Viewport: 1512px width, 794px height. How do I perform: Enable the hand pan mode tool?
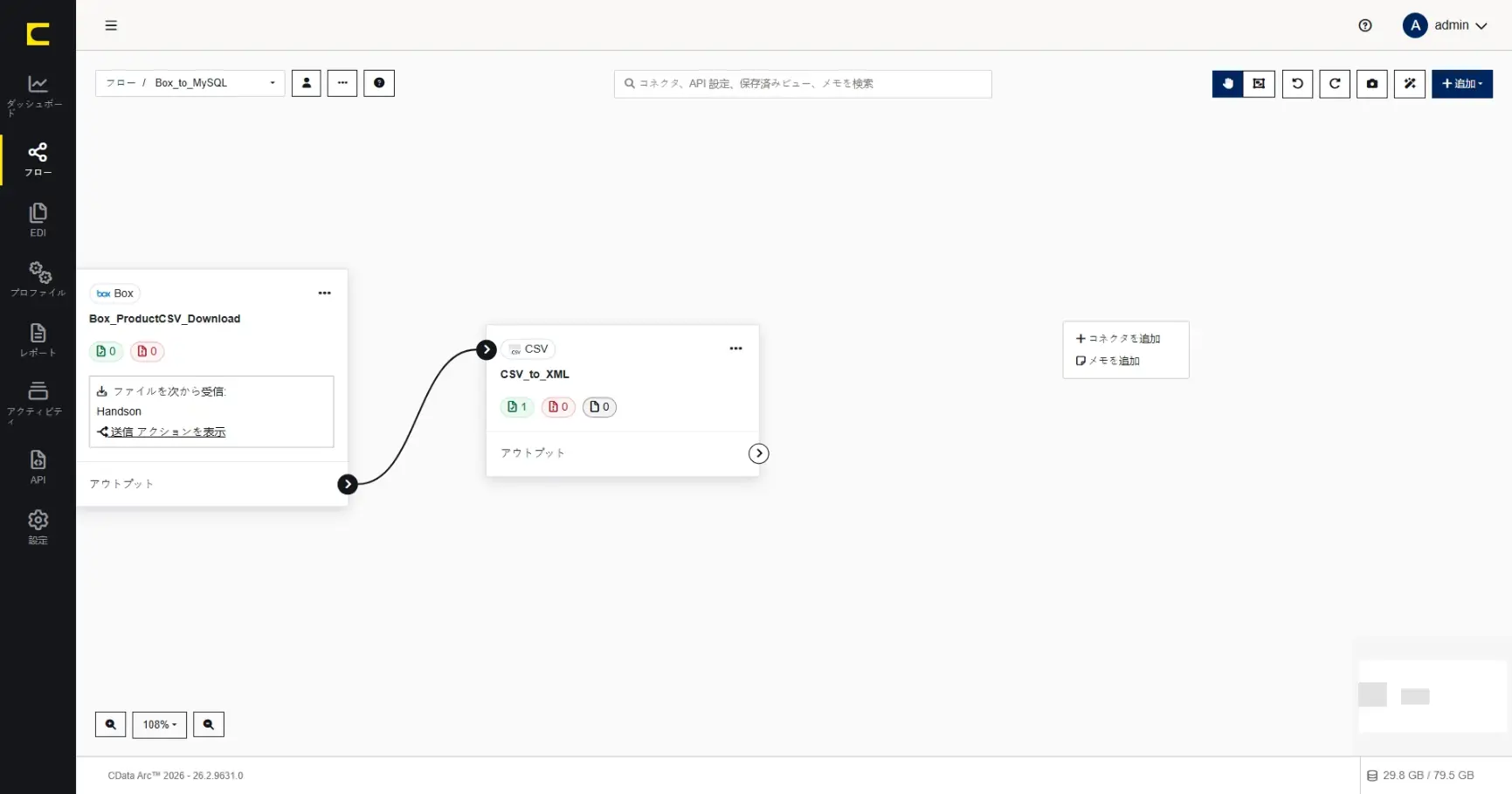pos(1227,84)
